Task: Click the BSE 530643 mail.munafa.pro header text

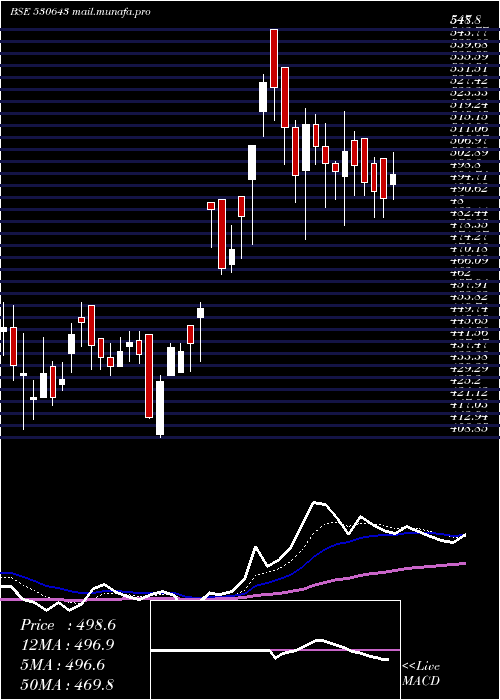Action: (80, 12)
